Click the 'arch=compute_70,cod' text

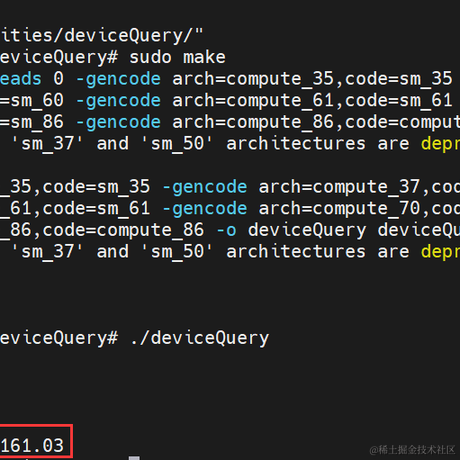[x=359, y=209]
